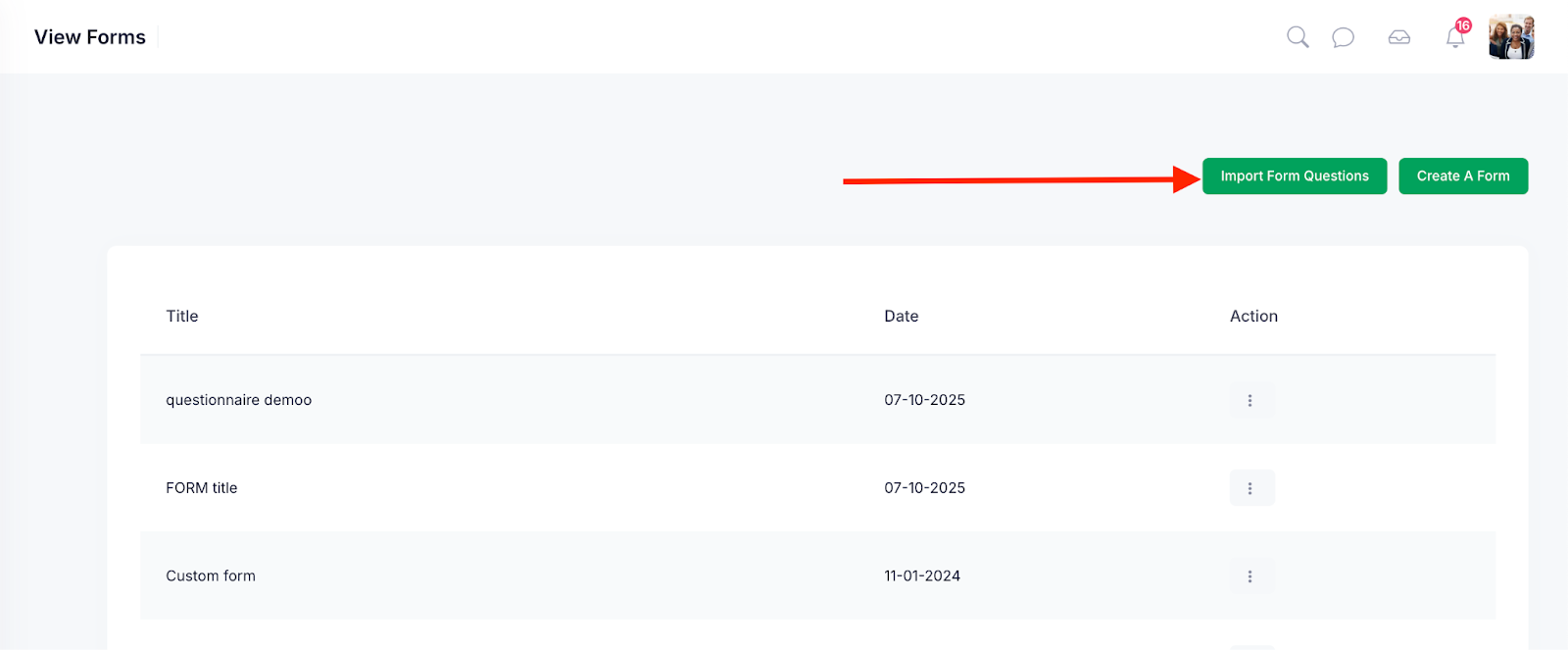Click the red notification count badge
Viewport: 1568px width, 650px height.
1463,25
